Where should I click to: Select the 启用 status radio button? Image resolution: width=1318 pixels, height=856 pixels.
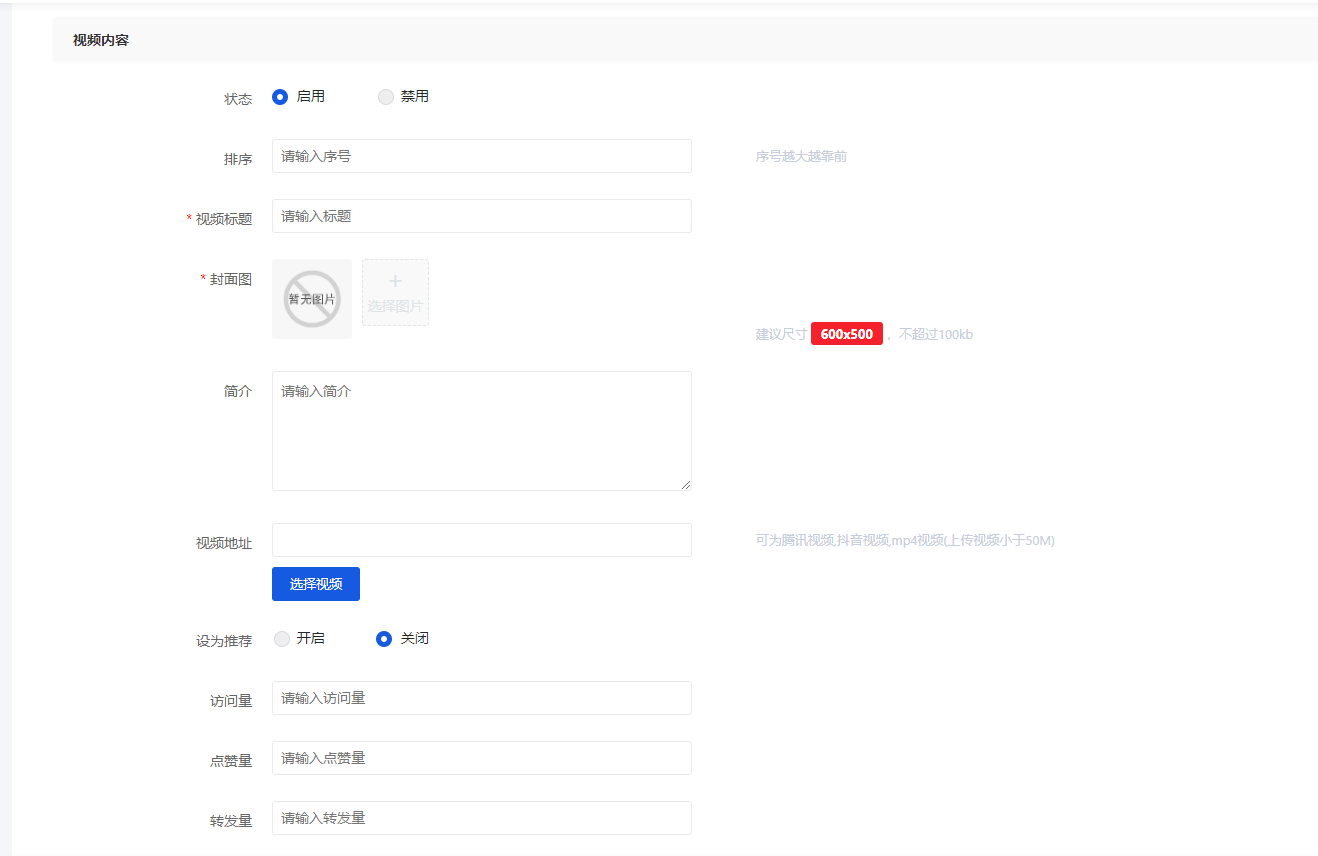(280, 97)
